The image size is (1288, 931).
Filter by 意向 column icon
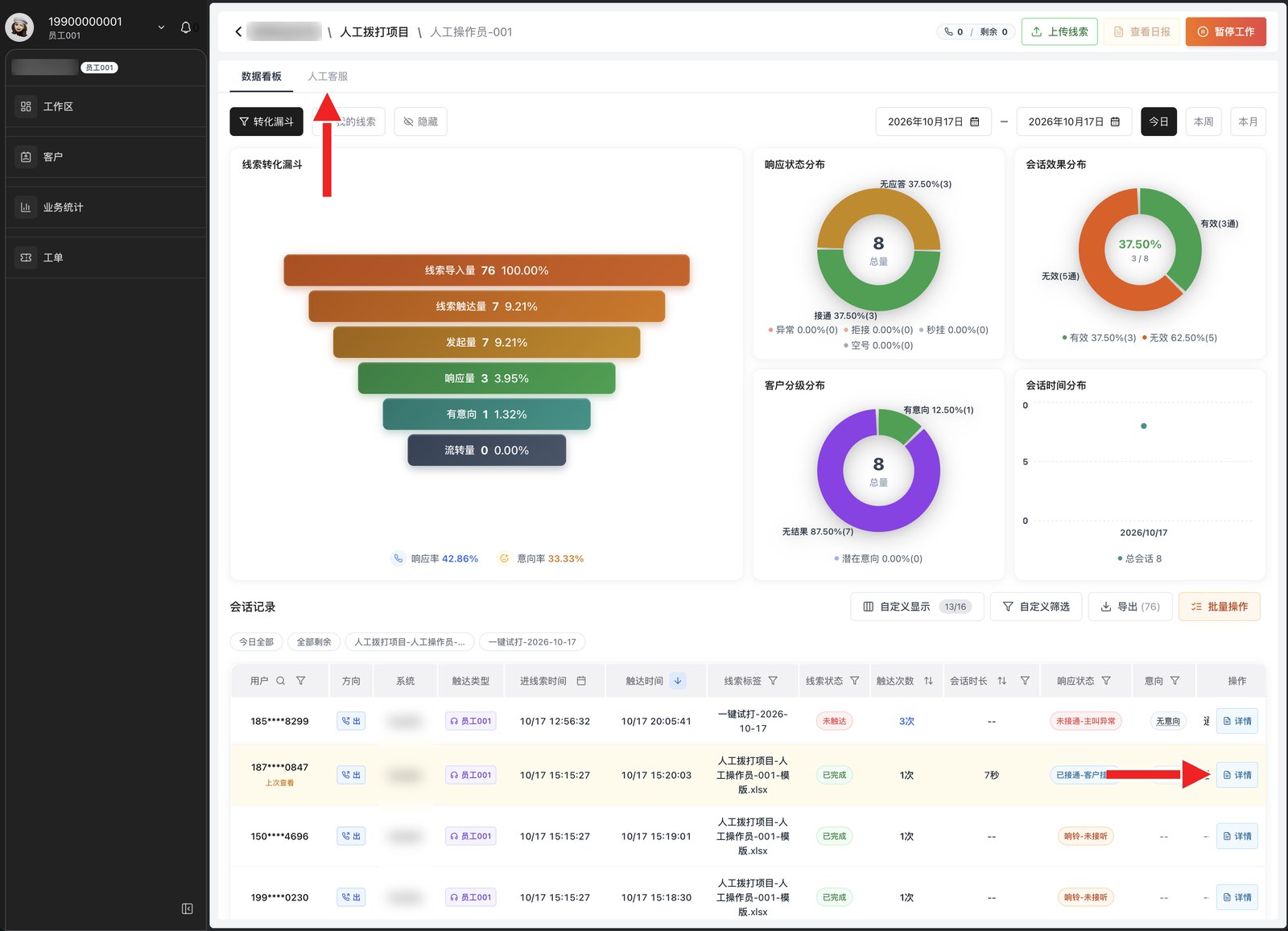click(1175, 681)
